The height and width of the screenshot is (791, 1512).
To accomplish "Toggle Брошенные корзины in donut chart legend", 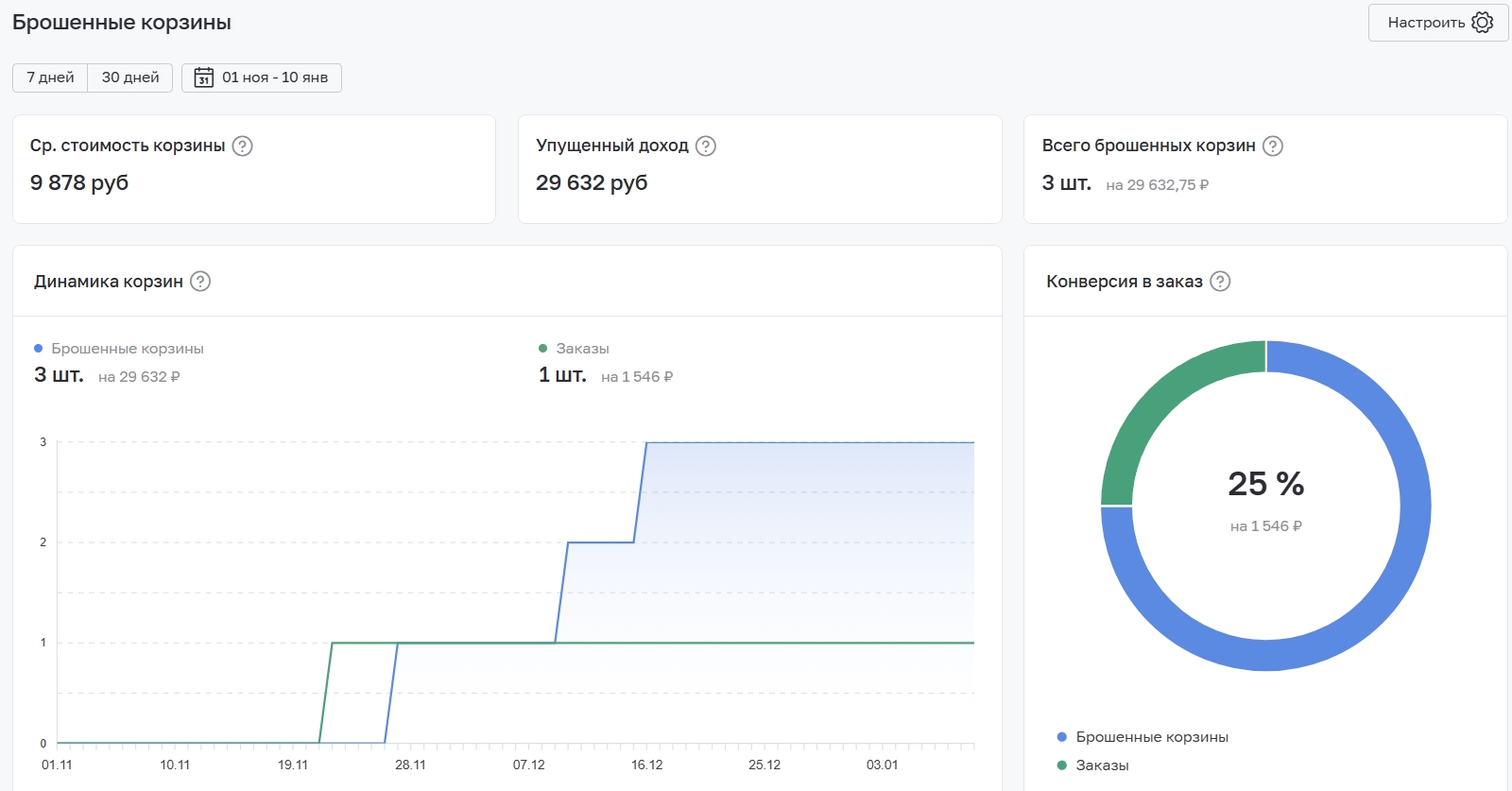I will tap(1151, 737).
